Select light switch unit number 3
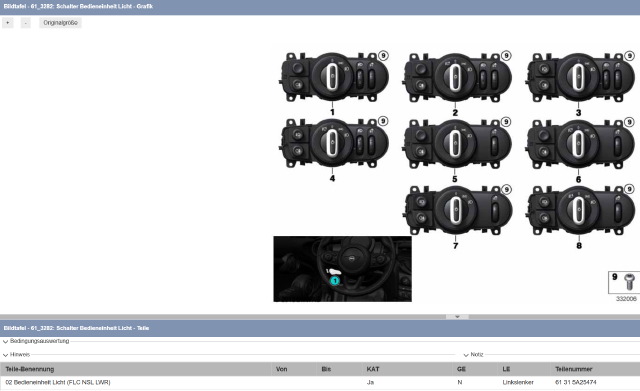640x391 pixels. [581, 78]
